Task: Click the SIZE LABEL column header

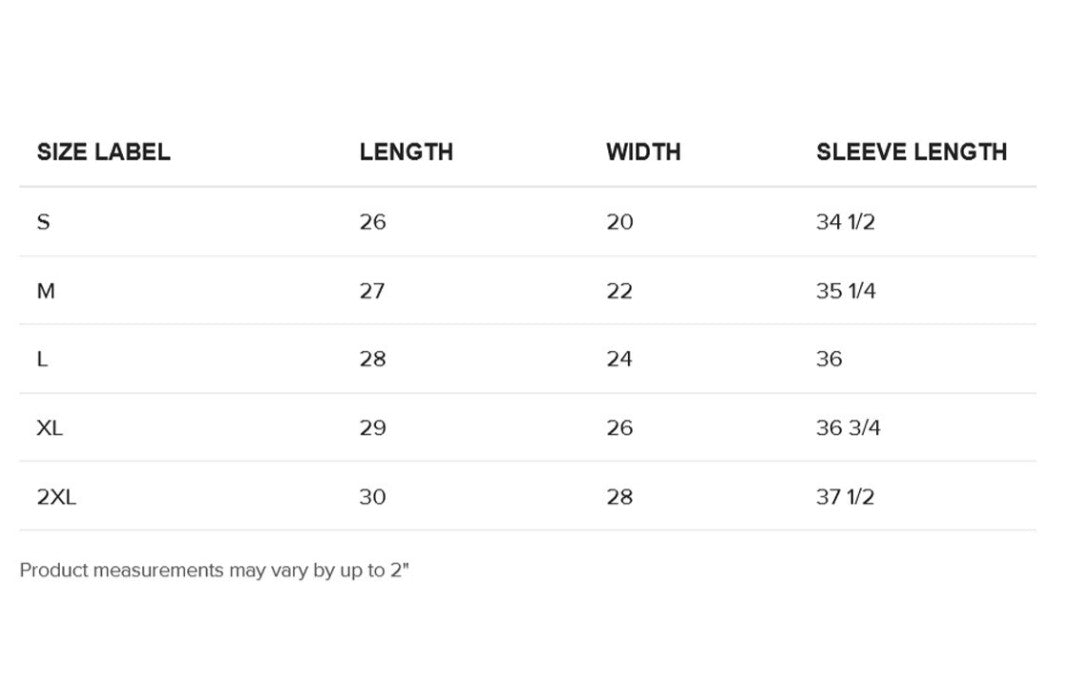Action: 103,152
